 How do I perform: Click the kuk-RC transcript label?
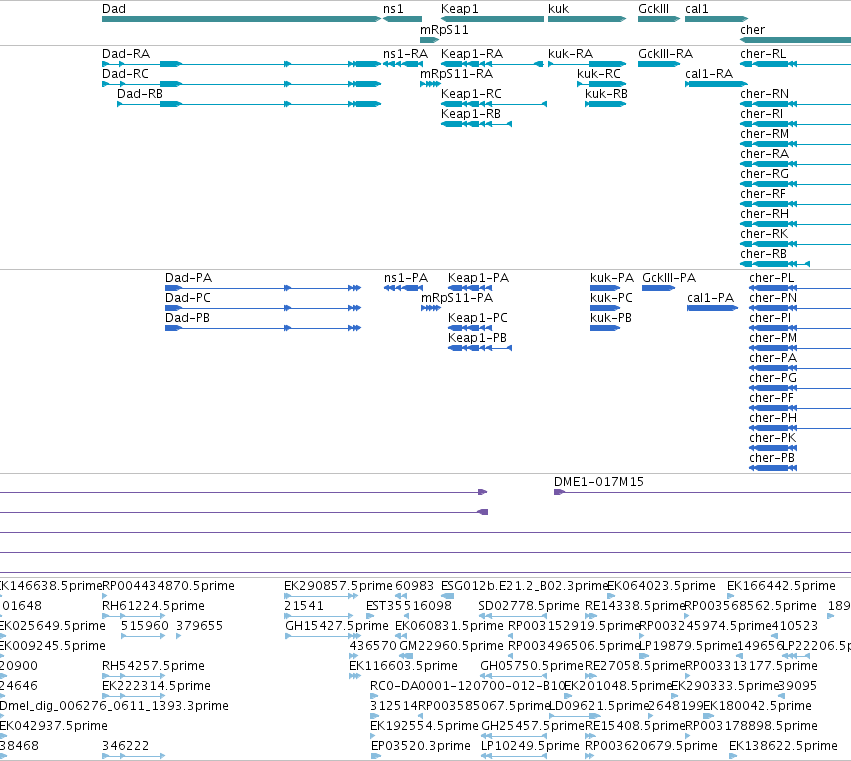[599, 74]
